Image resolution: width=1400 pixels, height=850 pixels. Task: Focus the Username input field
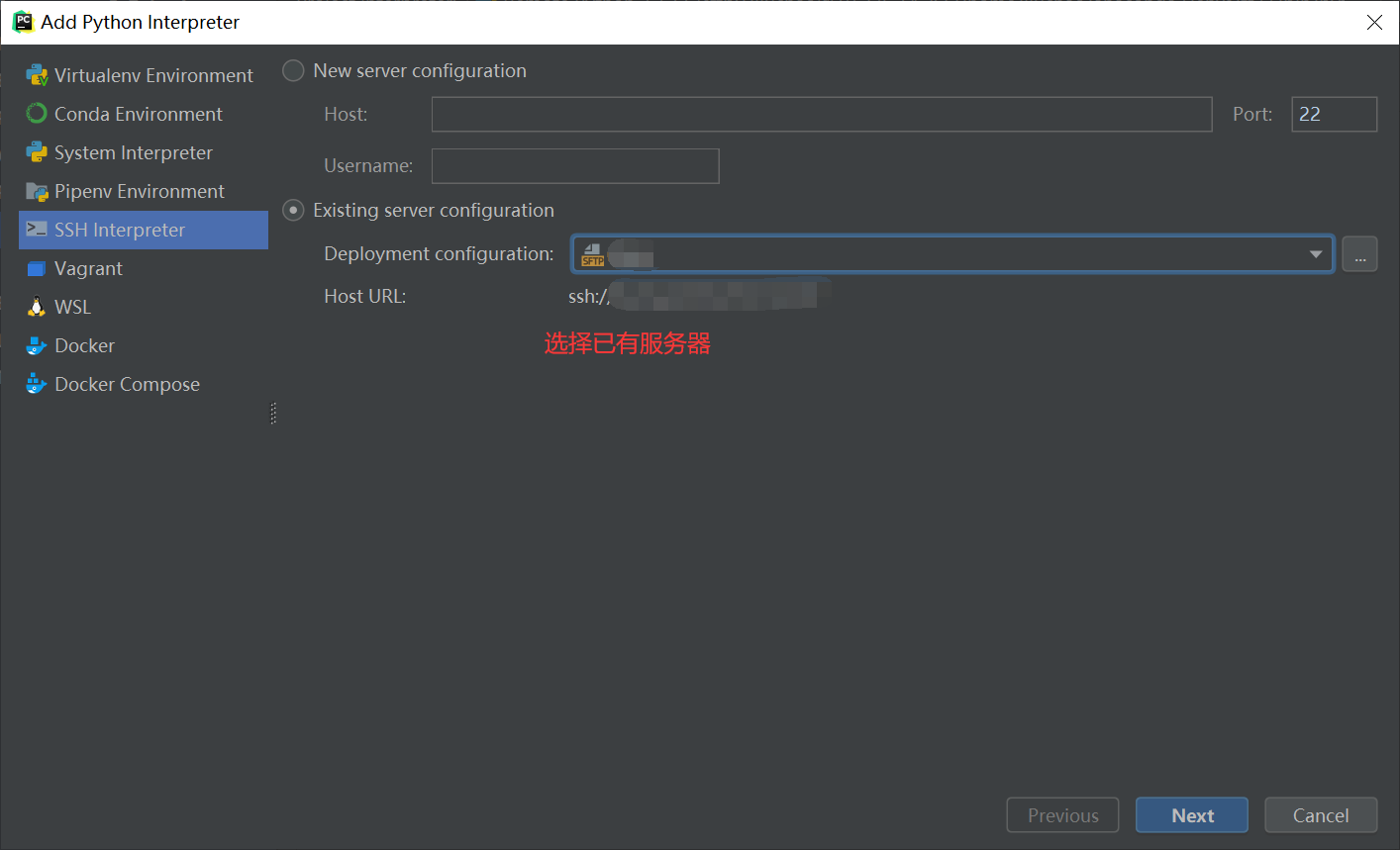pyautogui.click(x=575, y=166)
